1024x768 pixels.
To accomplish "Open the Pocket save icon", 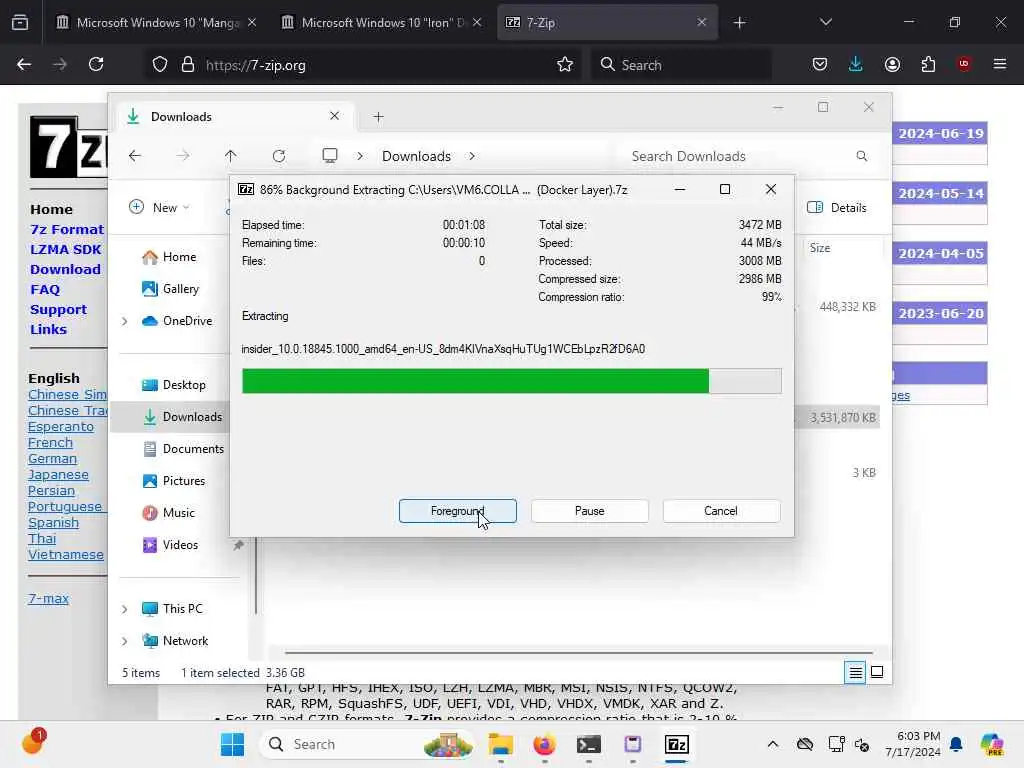I will pyautogui.click(x=820, y=65).
